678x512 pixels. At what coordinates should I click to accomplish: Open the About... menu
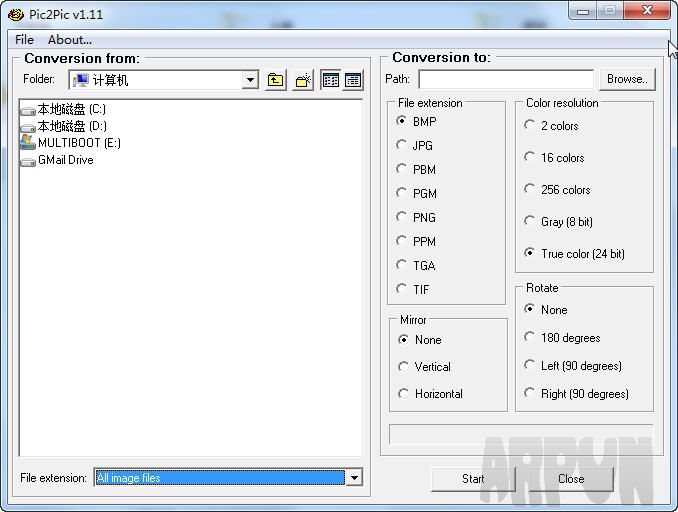(x=70, y=40)
